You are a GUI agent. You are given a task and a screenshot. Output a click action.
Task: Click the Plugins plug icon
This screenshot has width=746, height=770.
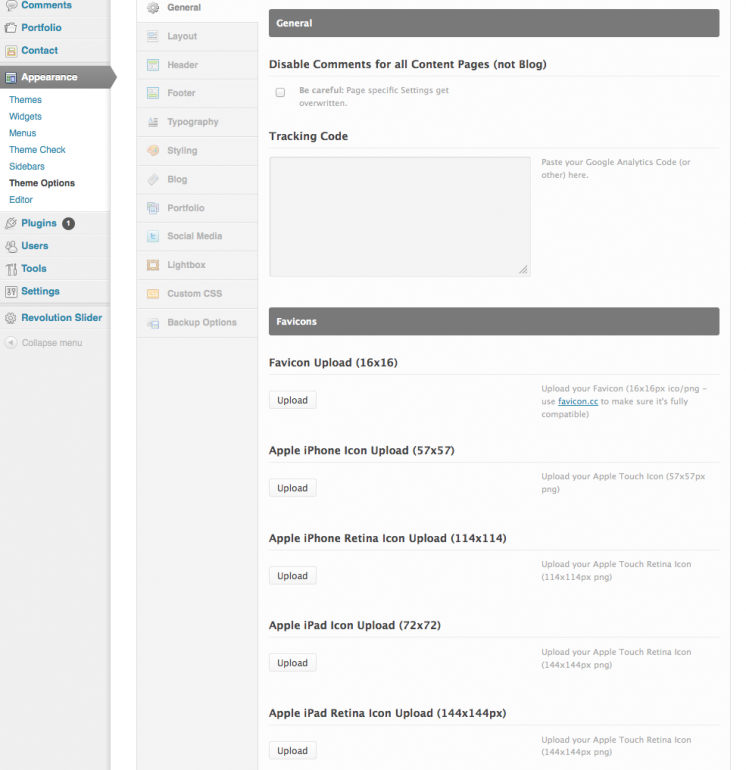click(x=11, y=223)
